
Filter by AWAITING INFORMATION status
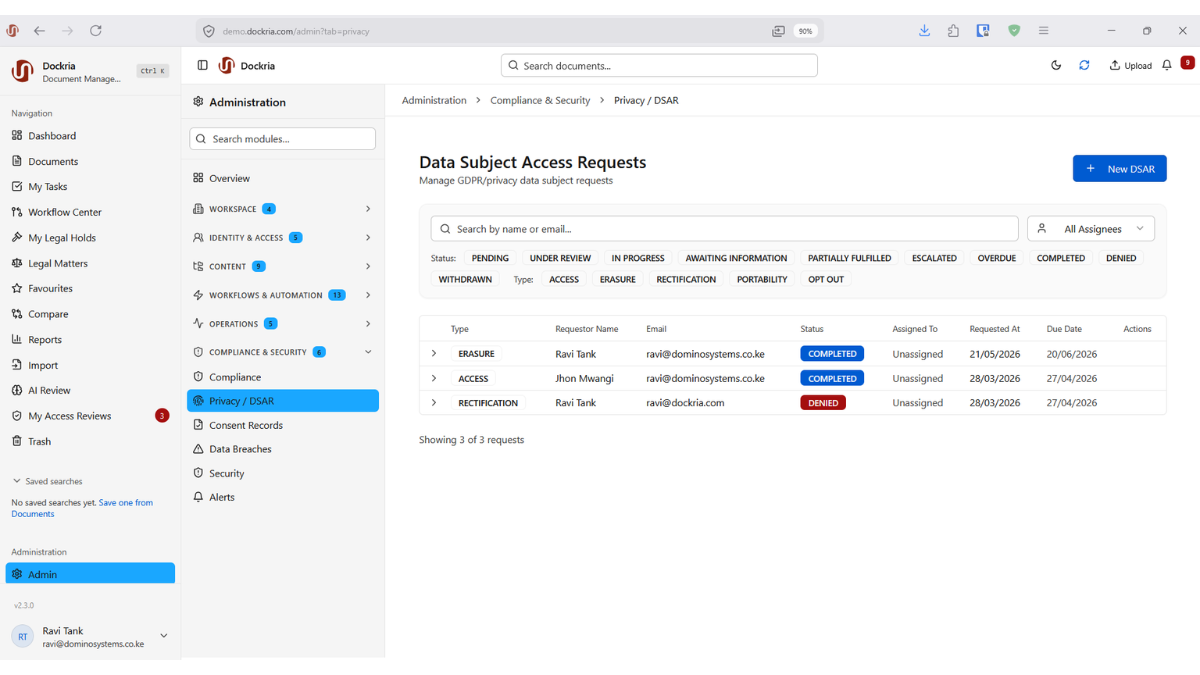coord(736,258)
